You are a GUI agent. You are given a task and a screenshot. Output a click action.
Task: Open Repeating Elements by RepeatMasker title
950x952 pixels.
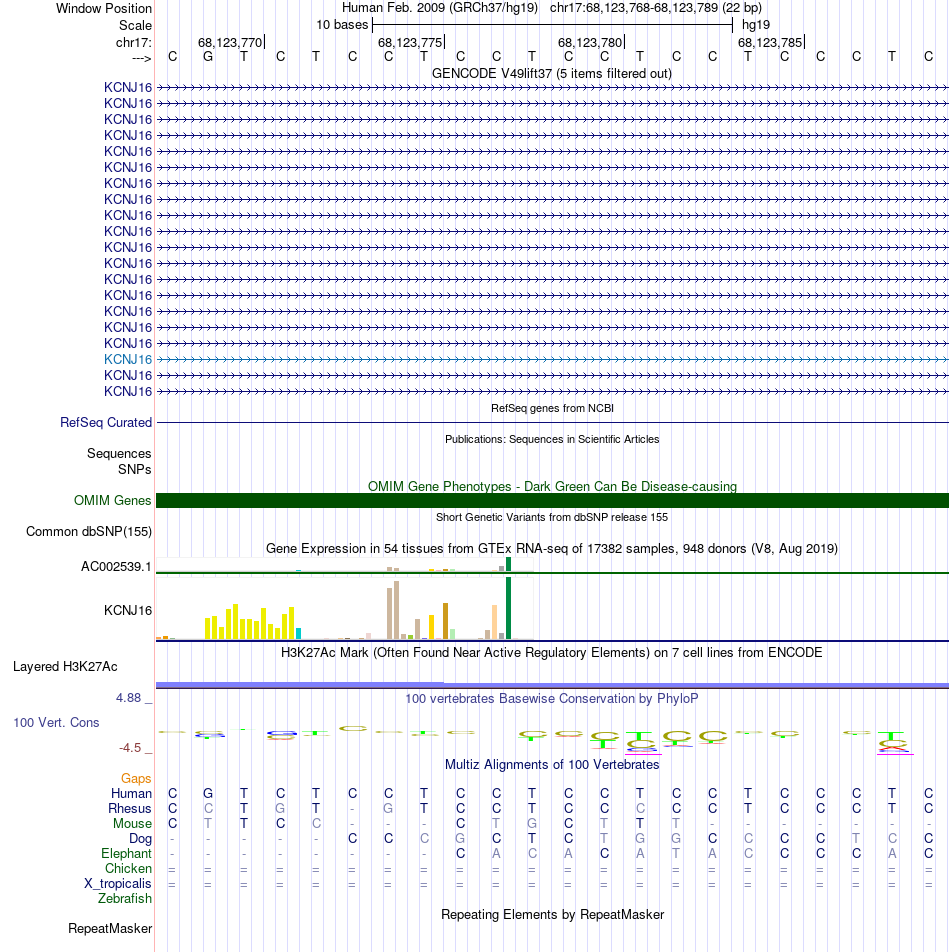pyautogui.click(x=552, y=914)
